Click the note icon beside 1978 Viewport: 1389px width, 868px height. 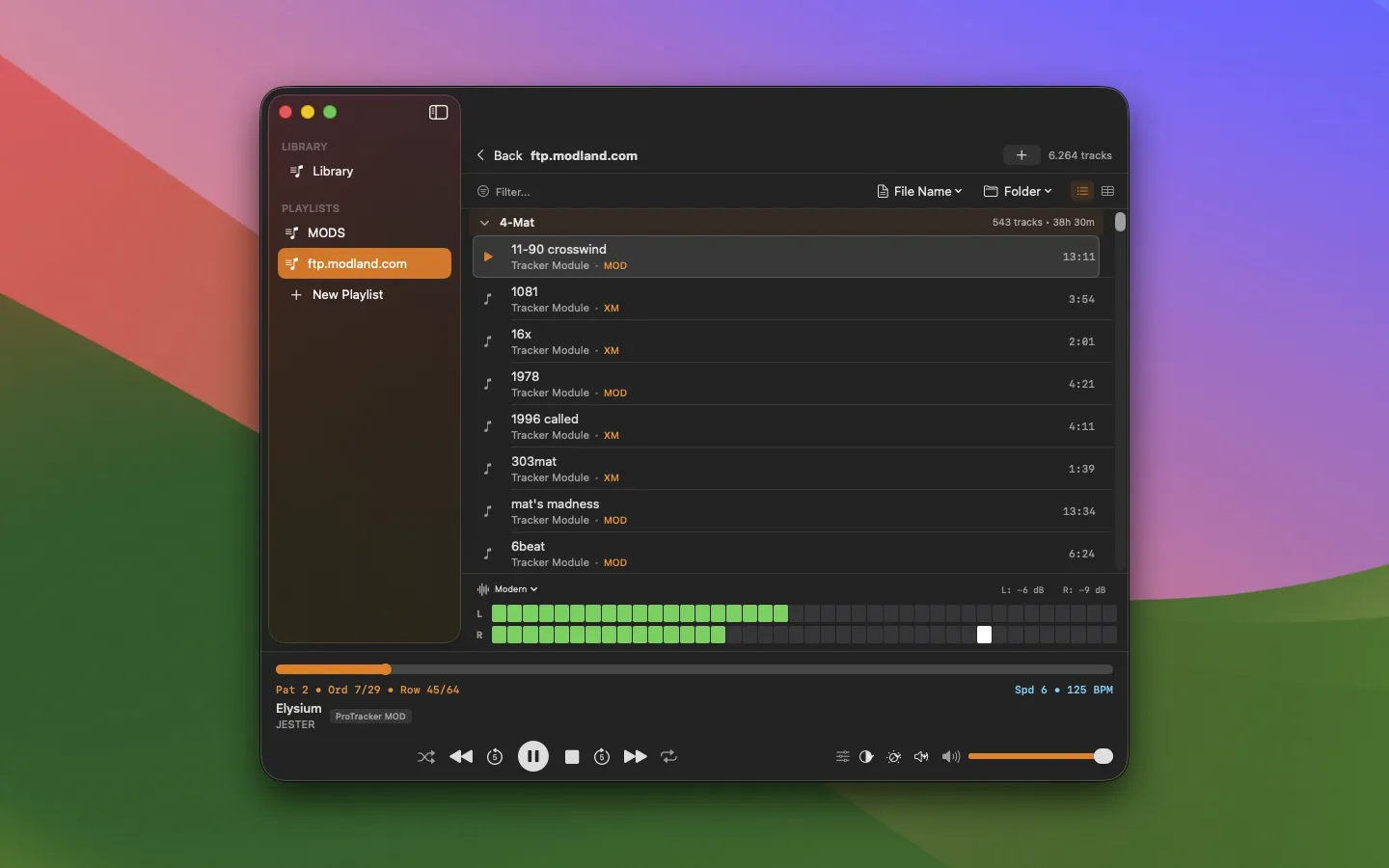pyautogui.click(x=488, y=384)
